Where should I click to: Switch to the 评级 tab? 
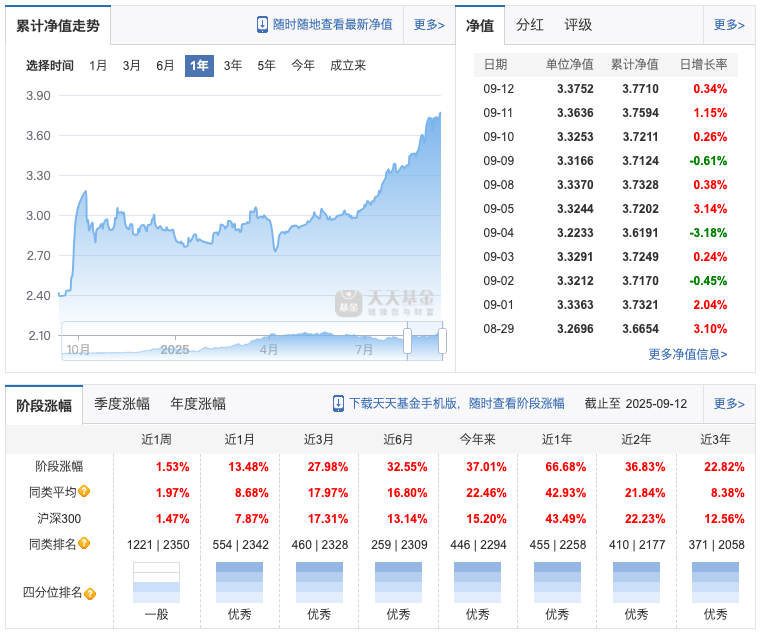578,25
